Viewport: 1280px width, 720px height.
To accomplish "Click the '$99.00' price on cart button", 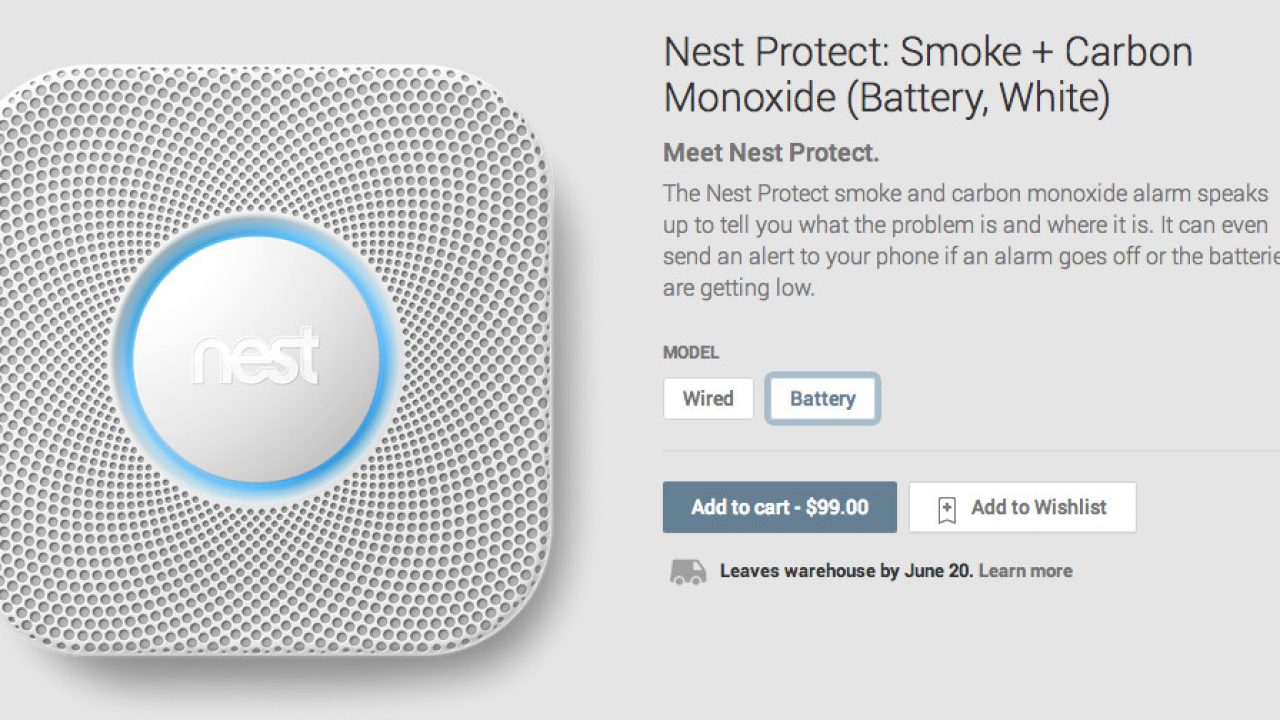I will point(837,507).
